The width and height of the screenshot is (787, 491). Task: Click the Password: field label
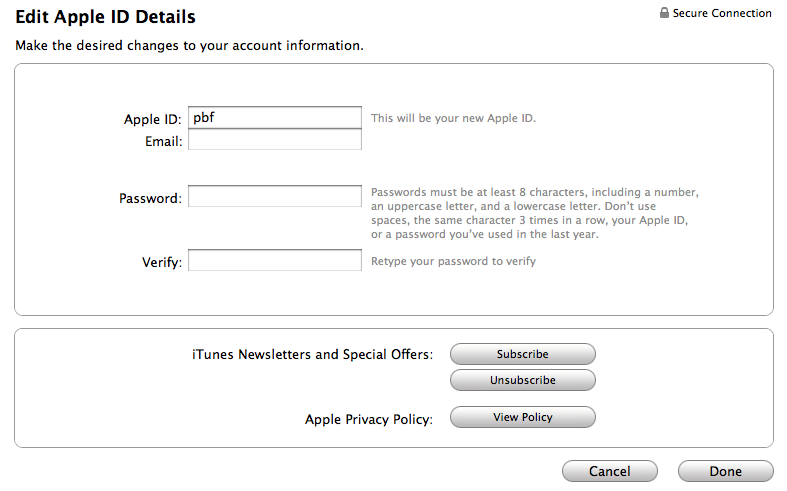tap(150, 198)
